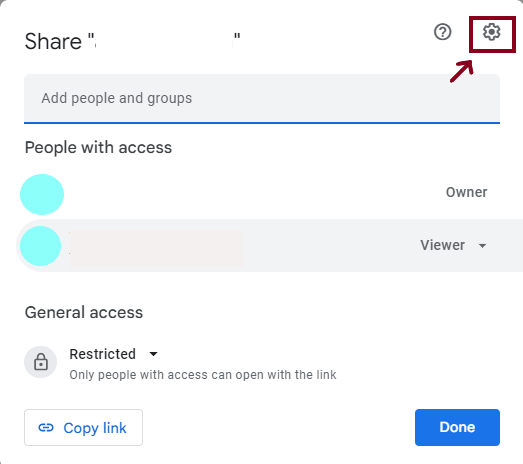This screenshot has width=523, height=464.
Task: Open the Viewer permission menu label
Action: coord(442,245)
